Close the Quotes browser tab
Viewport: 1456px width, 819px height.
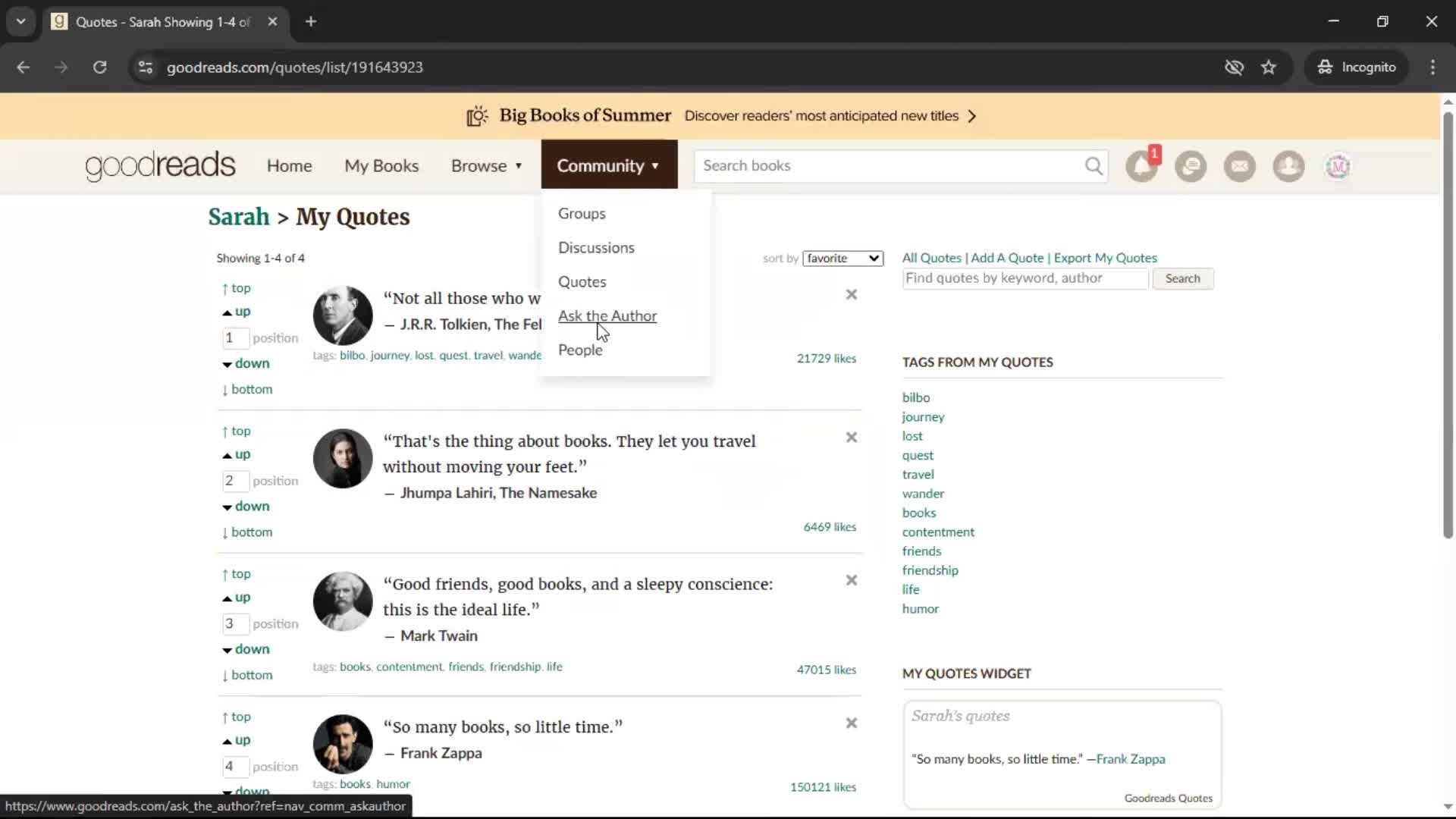(x=272, y=21)
